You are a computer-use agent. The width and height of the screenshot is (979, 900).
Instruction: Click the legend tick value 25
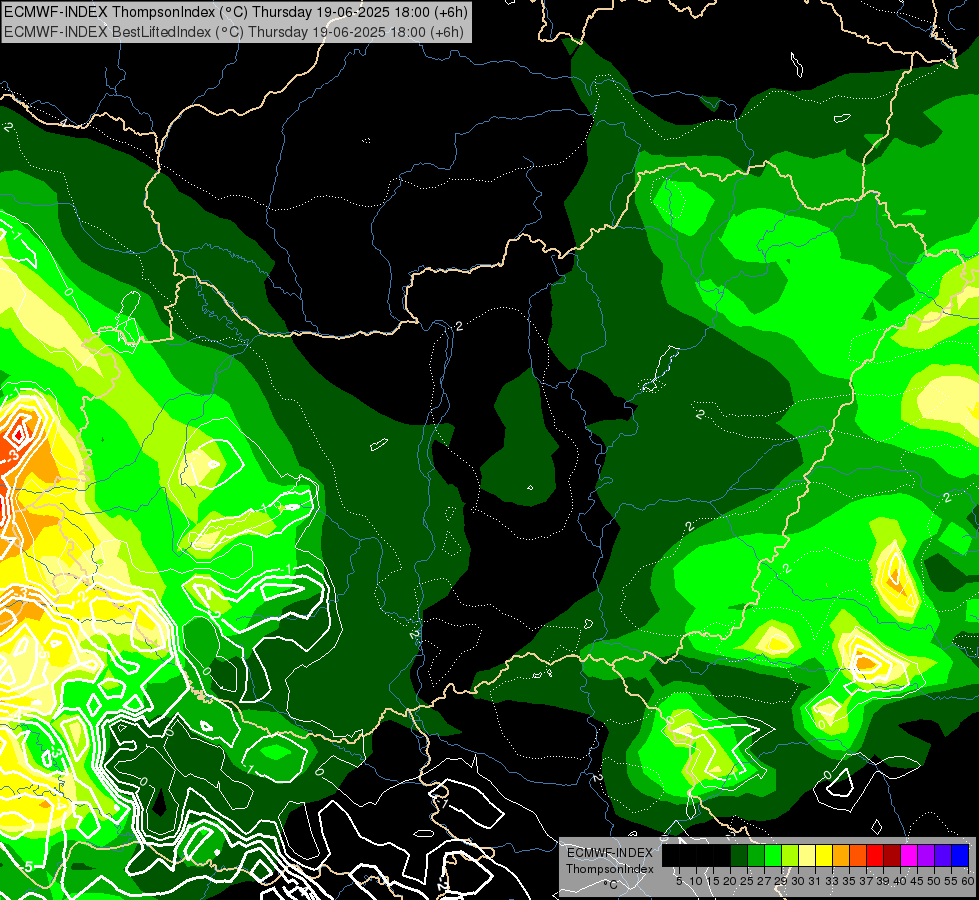pyautogui.click(x=747, y=881)
